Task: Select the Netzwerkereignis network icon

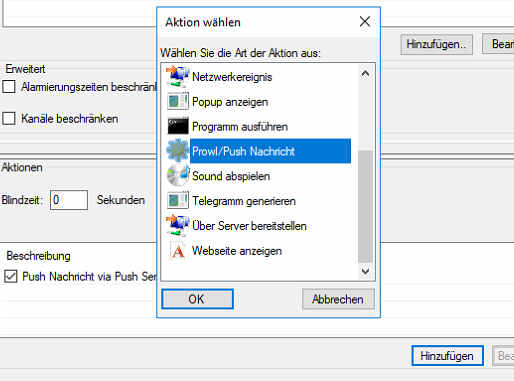Action: point(178,77)
